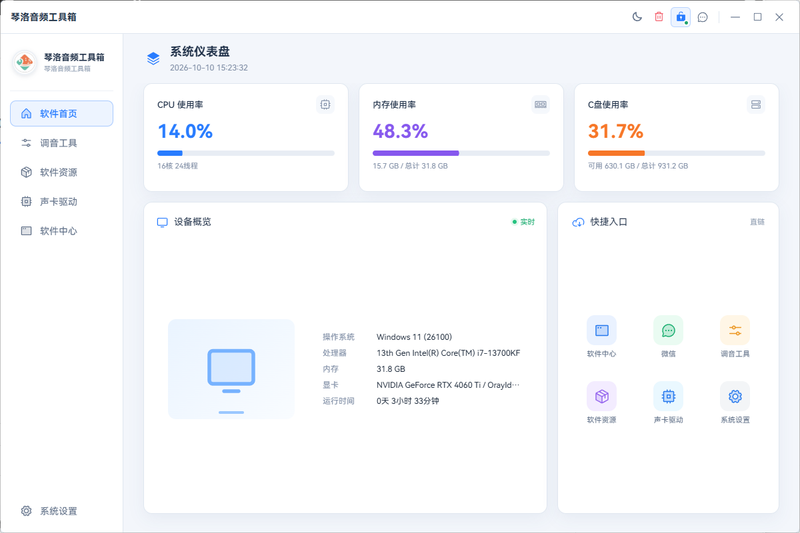Image resolution: width=800 pixels, height=533 pixels.
Task: Open the 声卡驱动 quick entry tile
Action: (668, 403)
